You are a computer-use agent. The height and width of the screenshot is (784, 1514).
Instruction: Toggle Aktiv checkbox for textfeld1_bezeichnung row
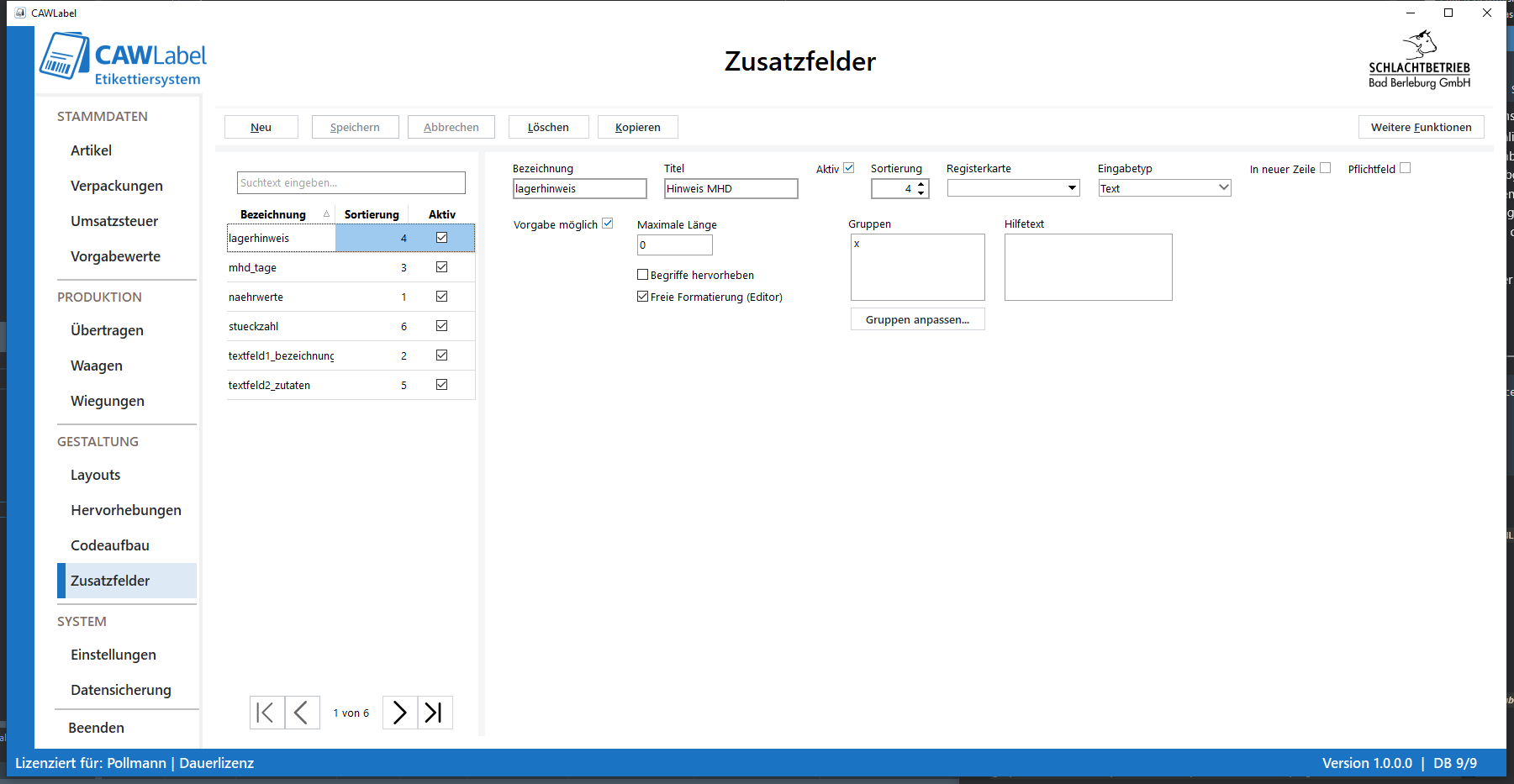441,355
